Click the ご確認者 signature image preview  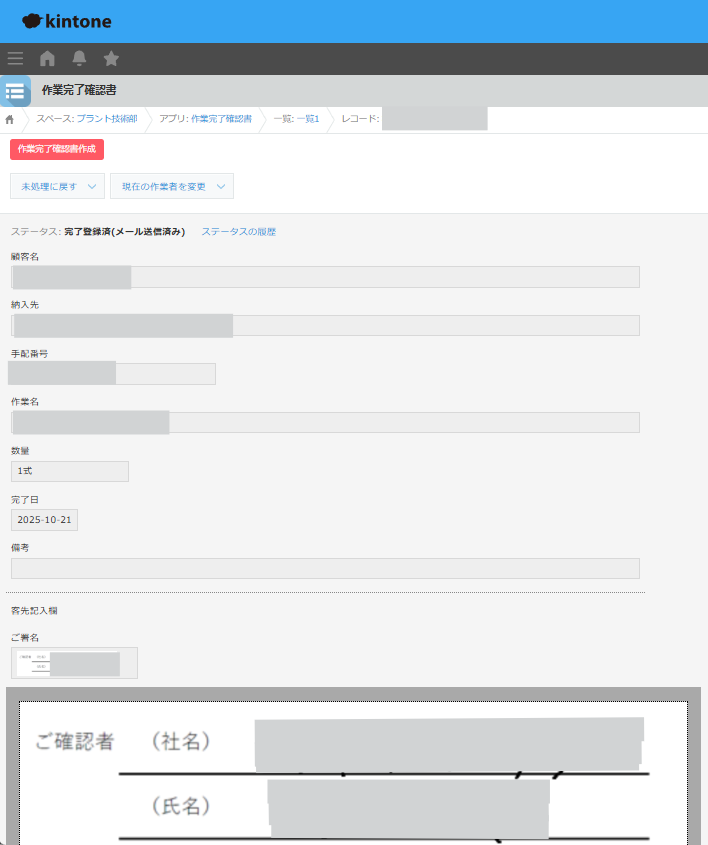pos(353,772)
